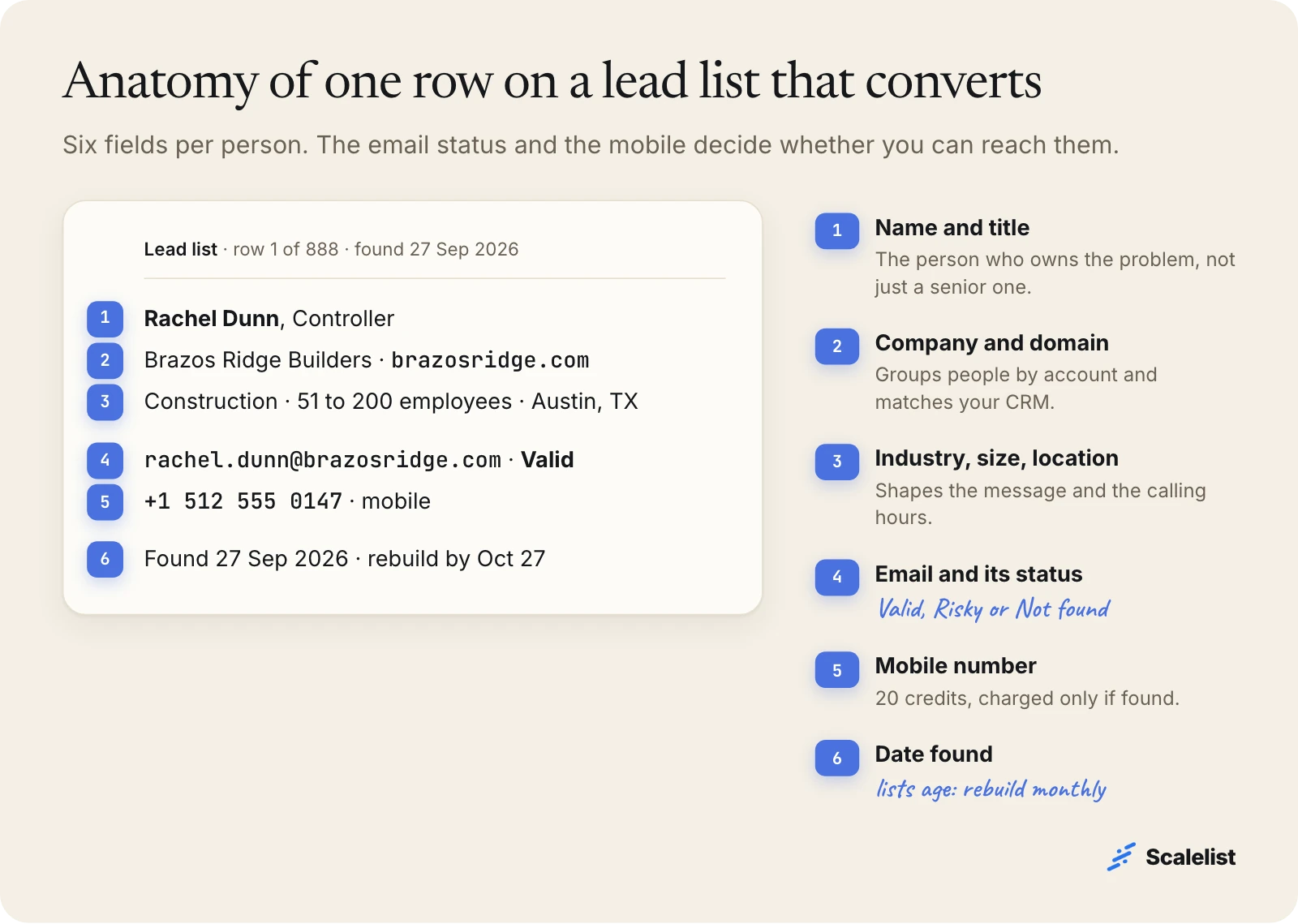Select the badge 5 next to Mobile number heading
The image size is (1298, 924).
(836, 670)
